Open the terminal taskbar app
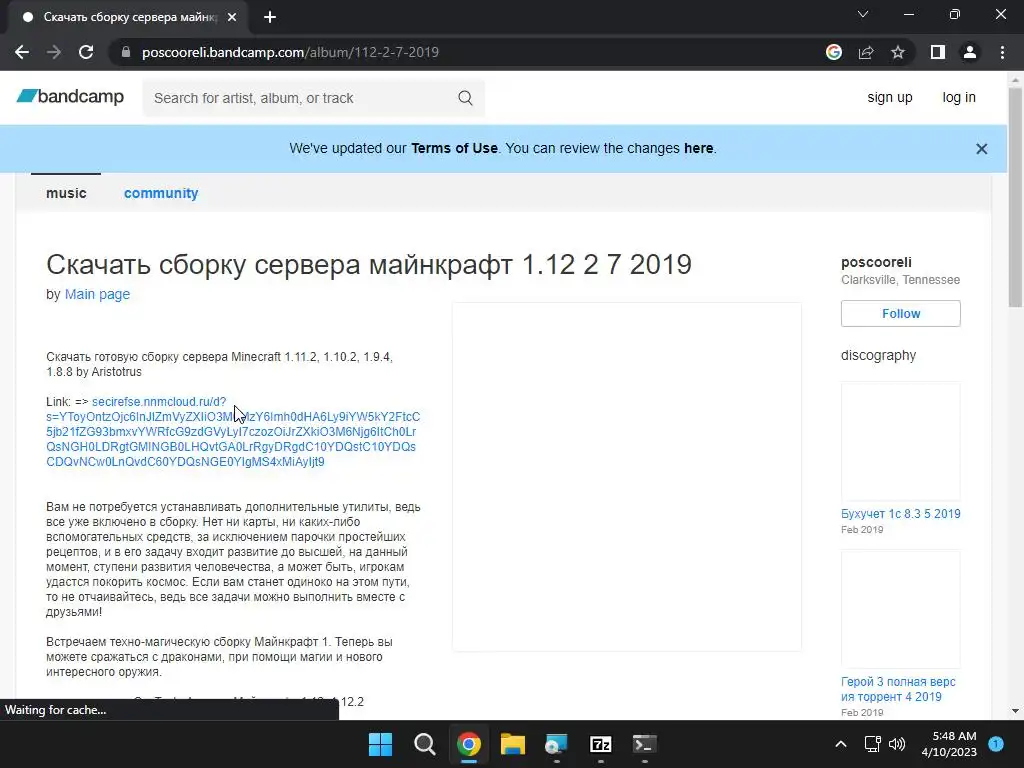This screenshot has height=768, width=1024. (x=645, y=744)
